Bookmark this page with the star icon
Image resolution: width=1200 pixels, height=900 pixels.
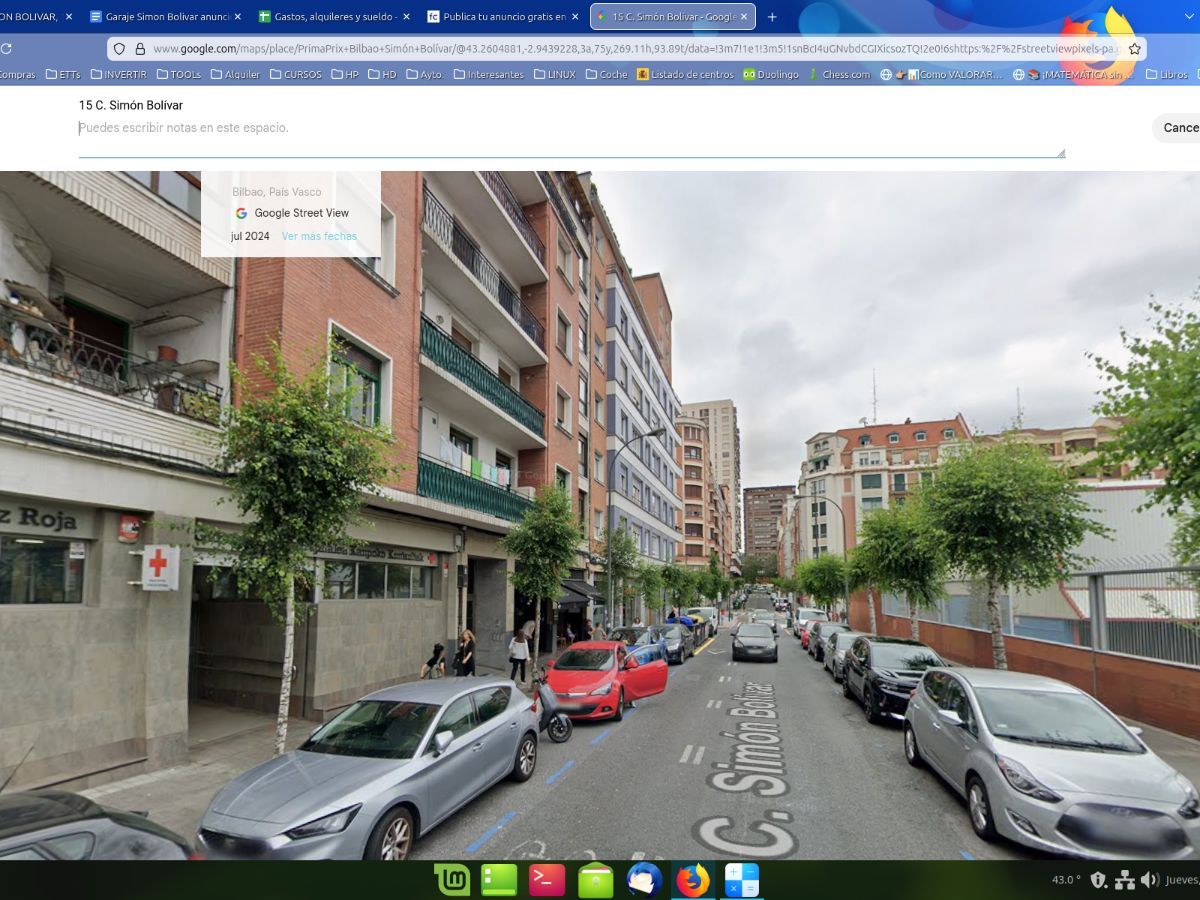pos(1133,47)
